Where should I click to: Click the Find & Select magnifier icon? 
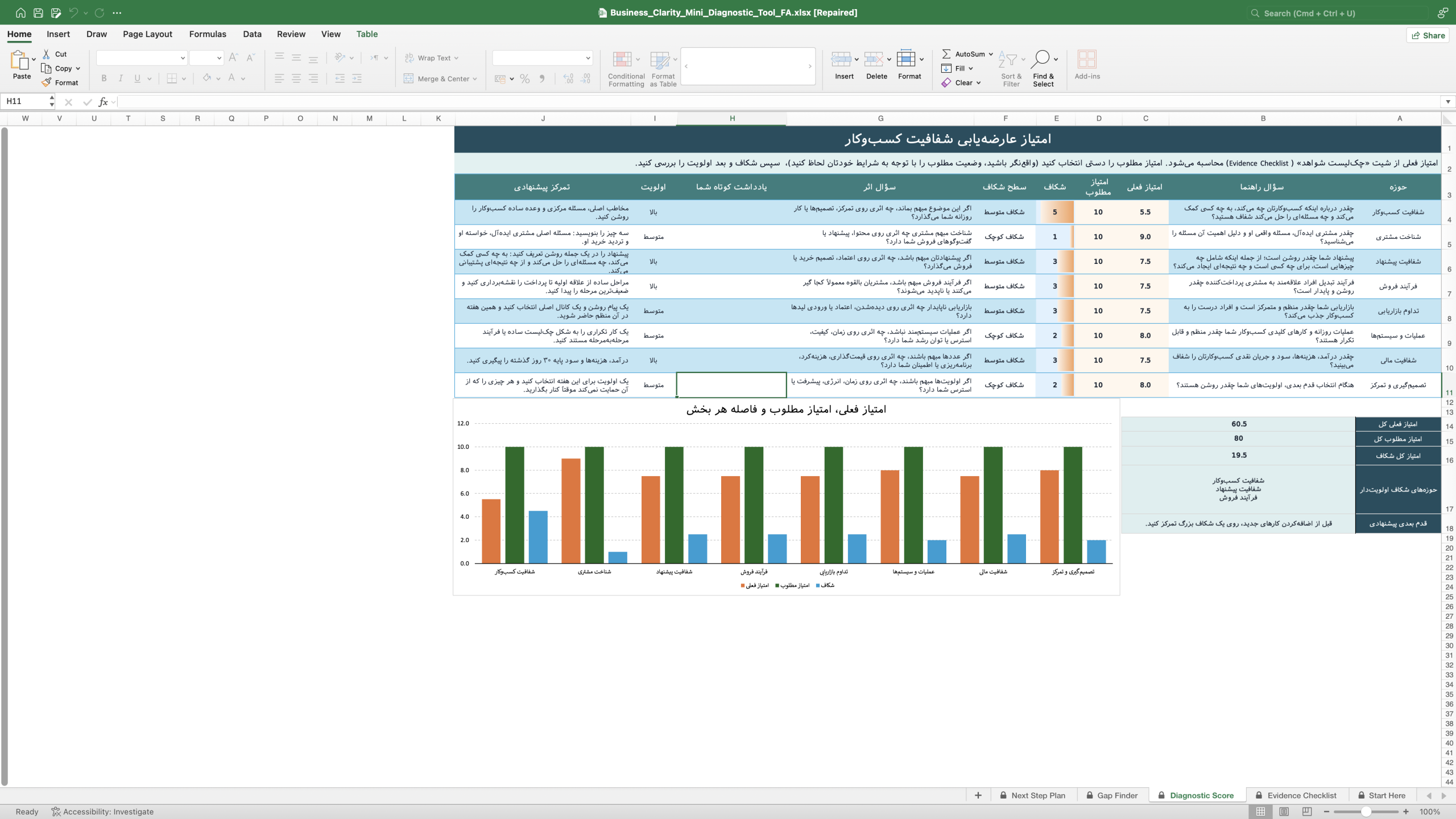click(x=1040, y=59)
